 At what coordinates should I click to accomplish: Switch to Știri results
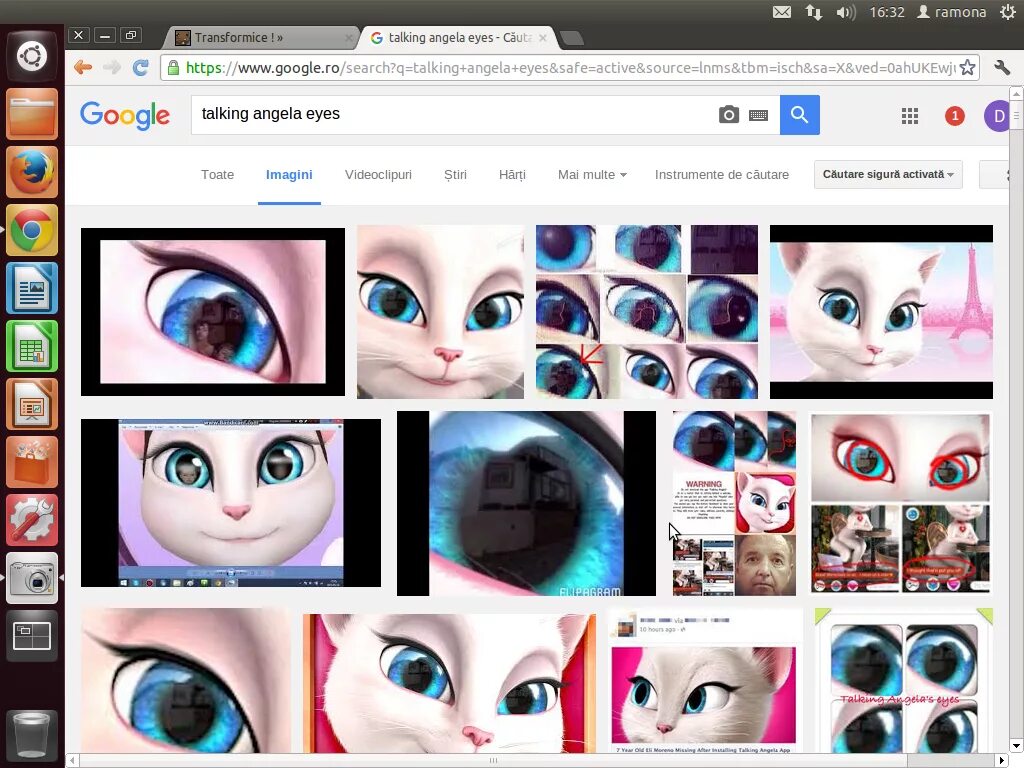455,174
